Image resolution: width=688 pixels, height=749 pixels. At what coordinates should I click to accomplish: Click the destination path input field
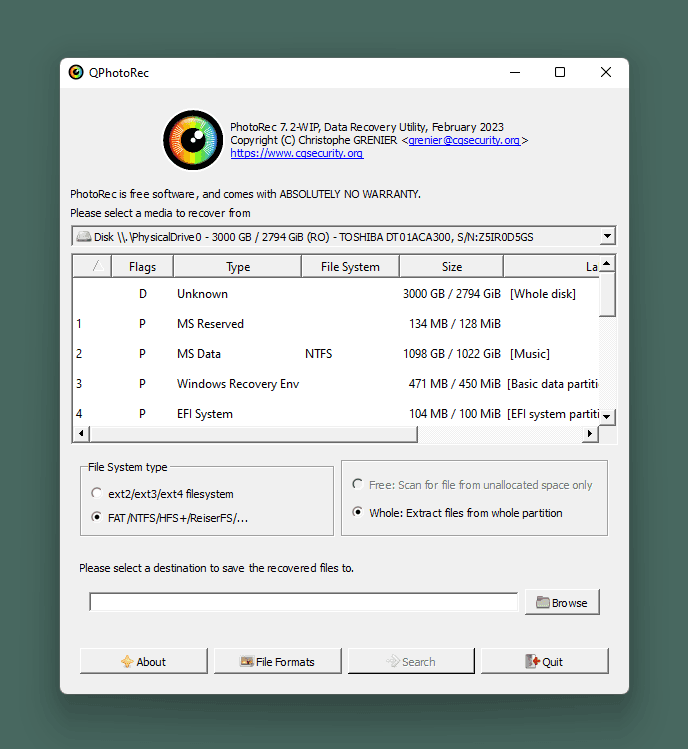303,602
